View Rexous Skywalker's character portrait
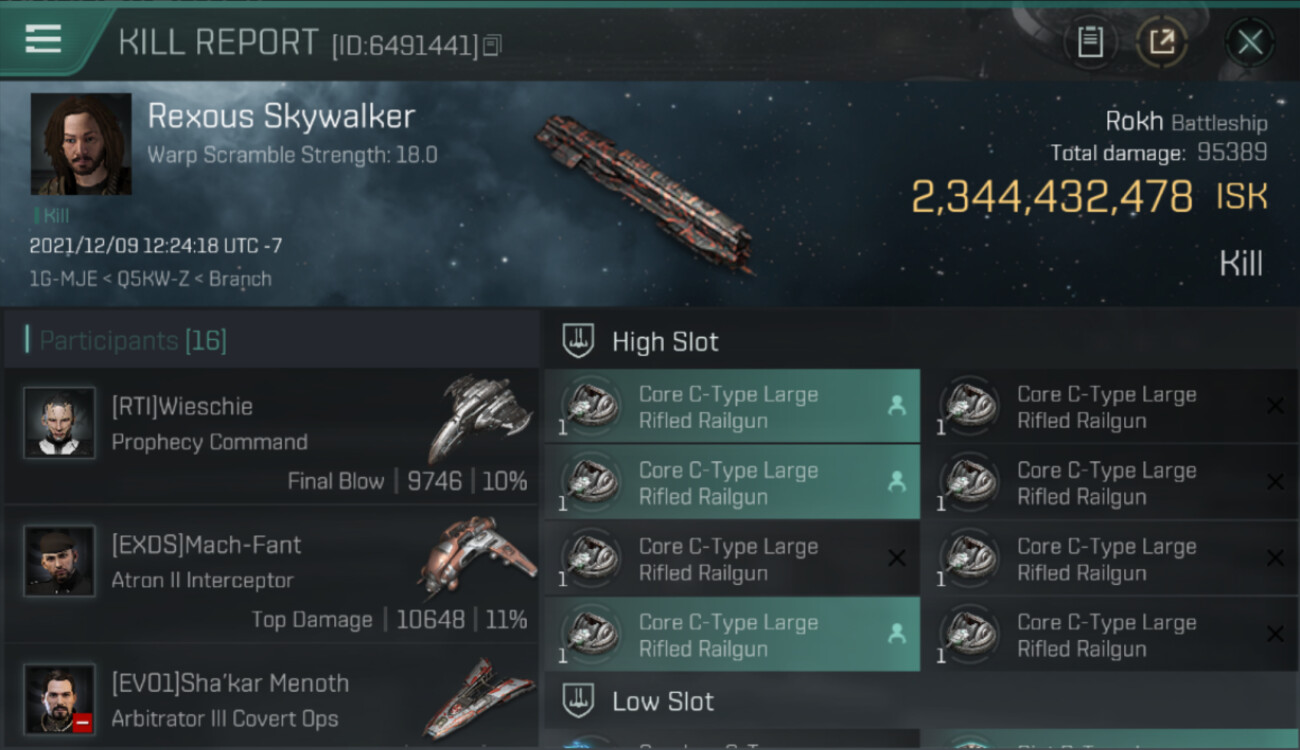This screenshot has height=750, width=1300. (81, 144)
